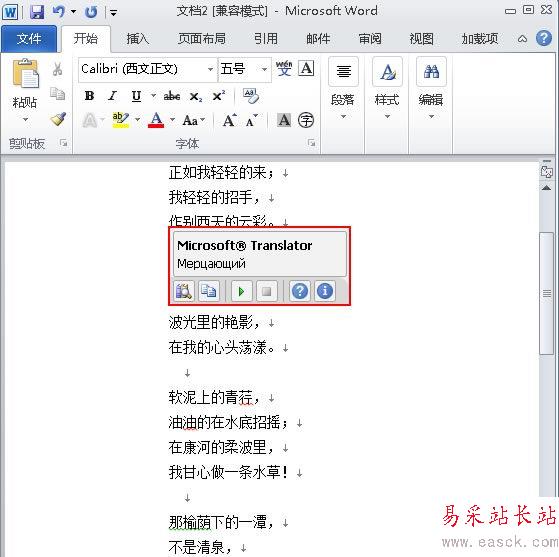
Task: Click the Character Border A icon
Action: (306, 68)
